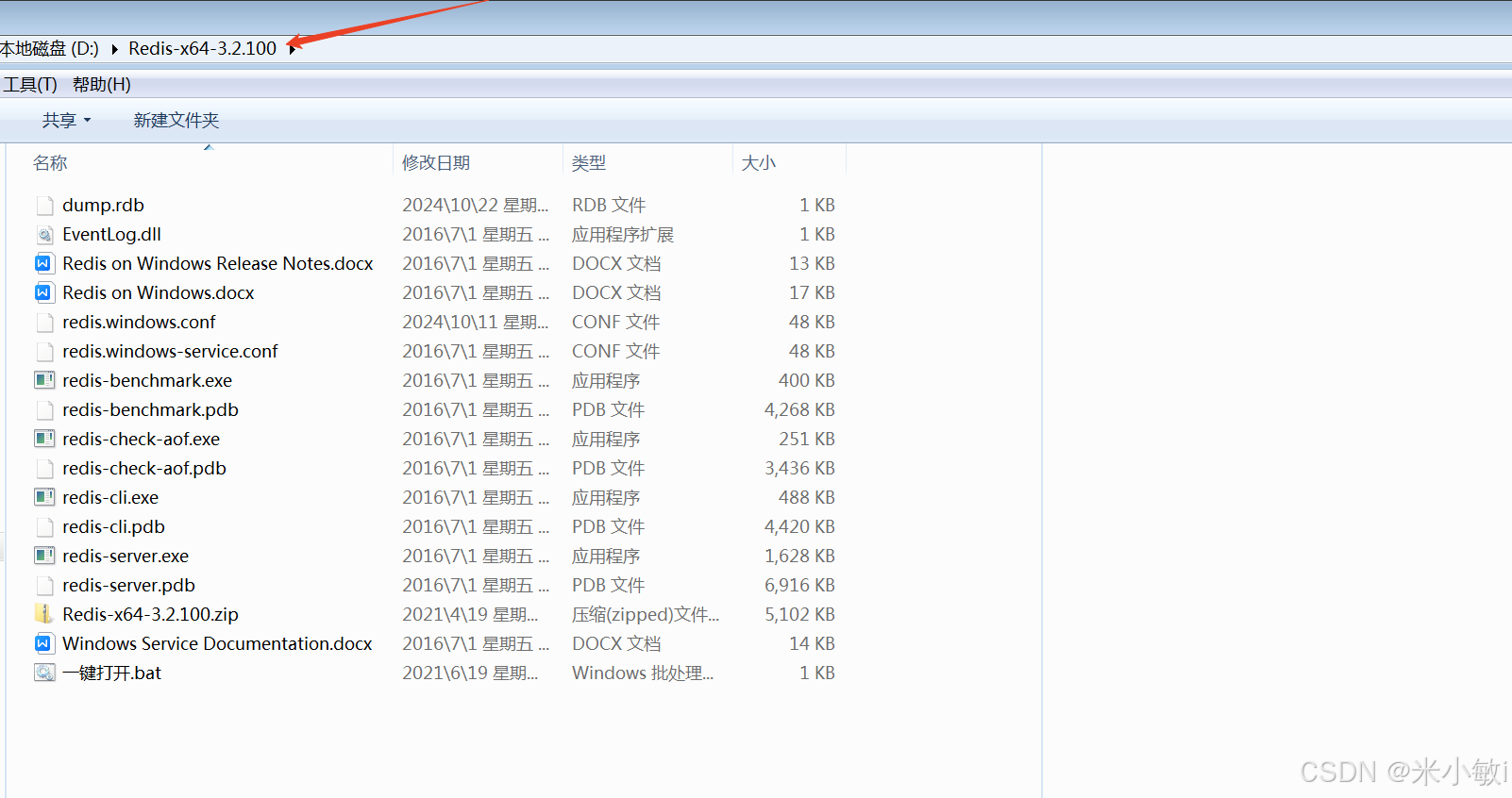1512x798 pixels.
Task: Click the 6,916 KB size cell
Action: 799,586
